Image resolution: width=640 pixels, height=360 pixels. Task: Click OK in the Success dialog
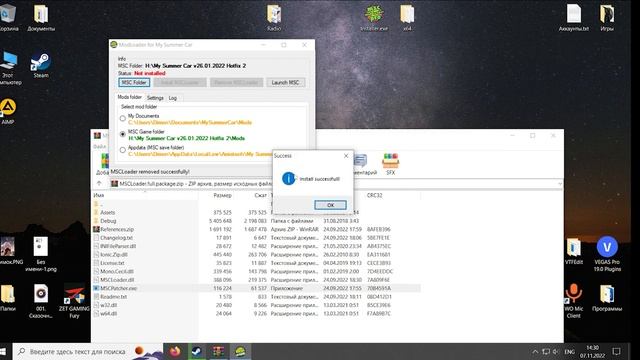(330, 205)
